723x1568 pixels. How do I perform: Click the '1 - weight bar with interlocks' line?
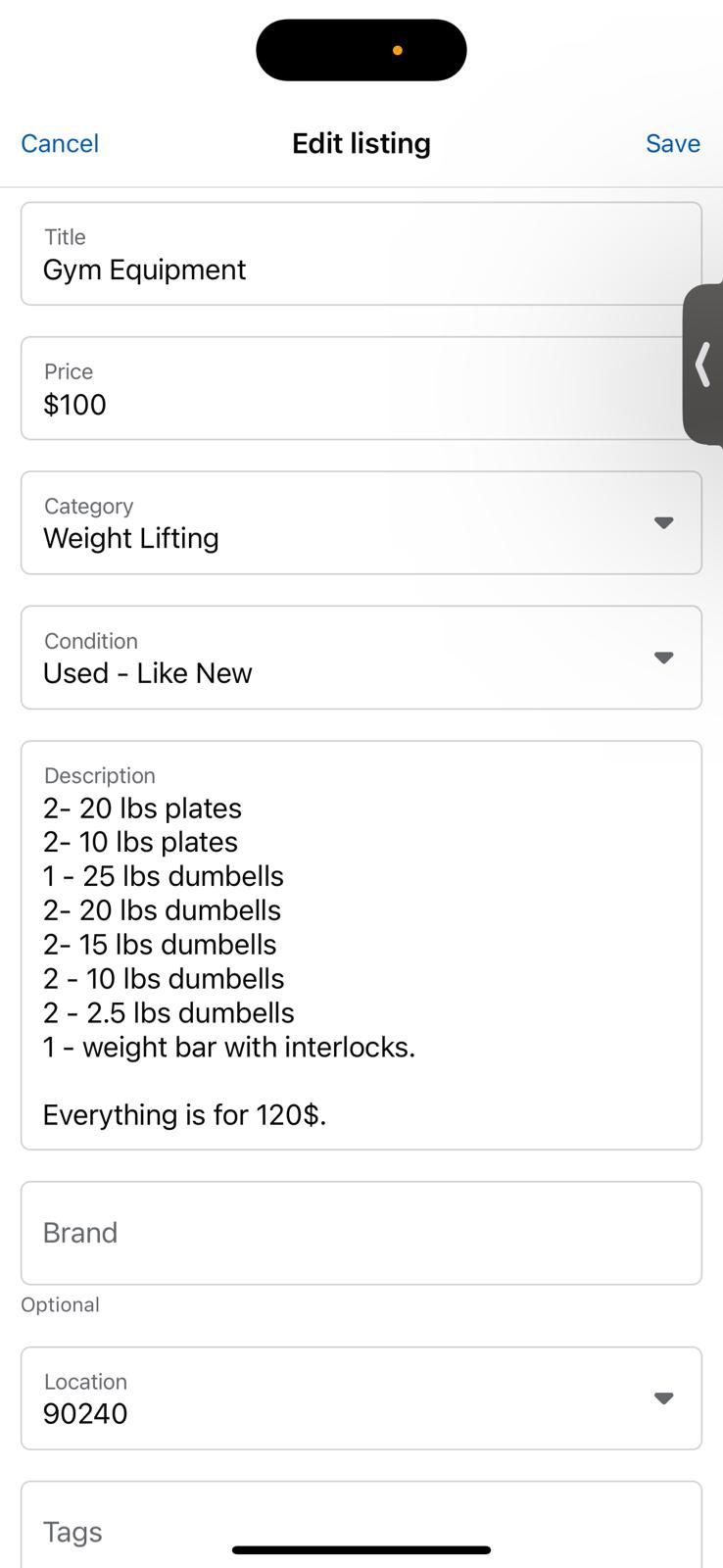229,1048
